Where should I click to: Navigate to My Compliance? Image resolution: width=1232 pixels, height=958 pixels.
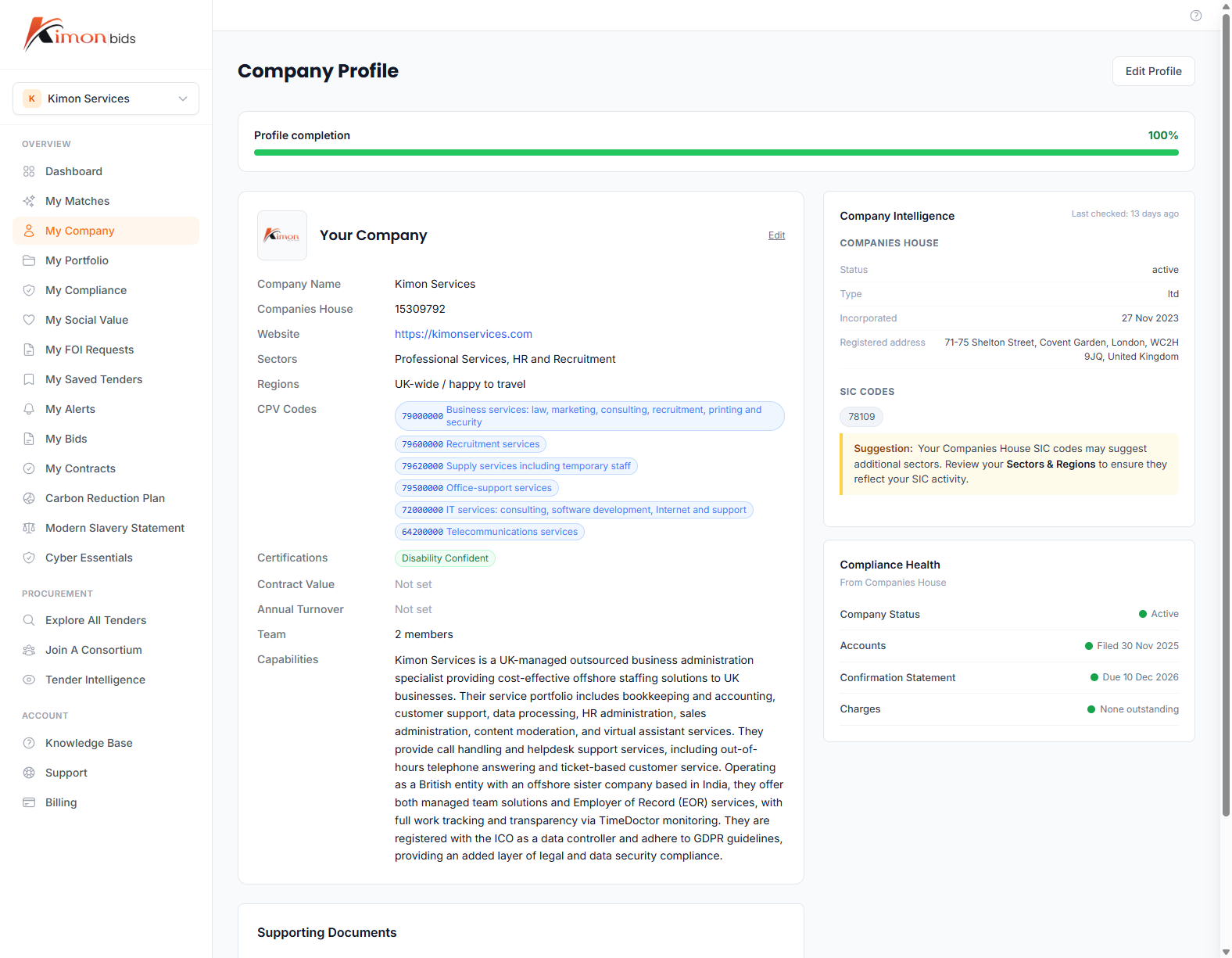[106, 290]
